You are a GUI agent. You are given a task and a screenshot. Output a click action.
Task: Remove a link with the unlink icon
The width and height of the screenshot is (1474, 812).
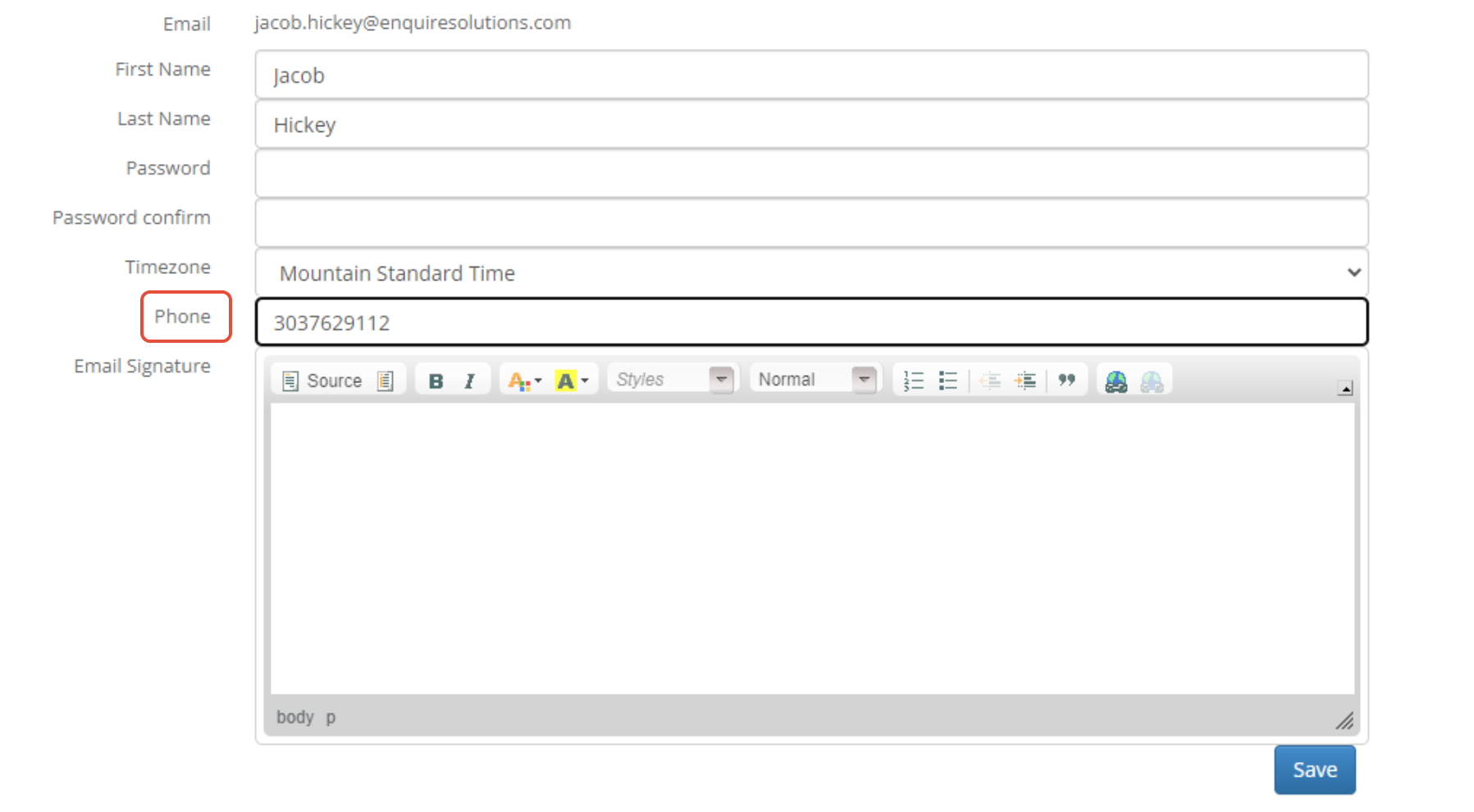[x=1152, y=380]
